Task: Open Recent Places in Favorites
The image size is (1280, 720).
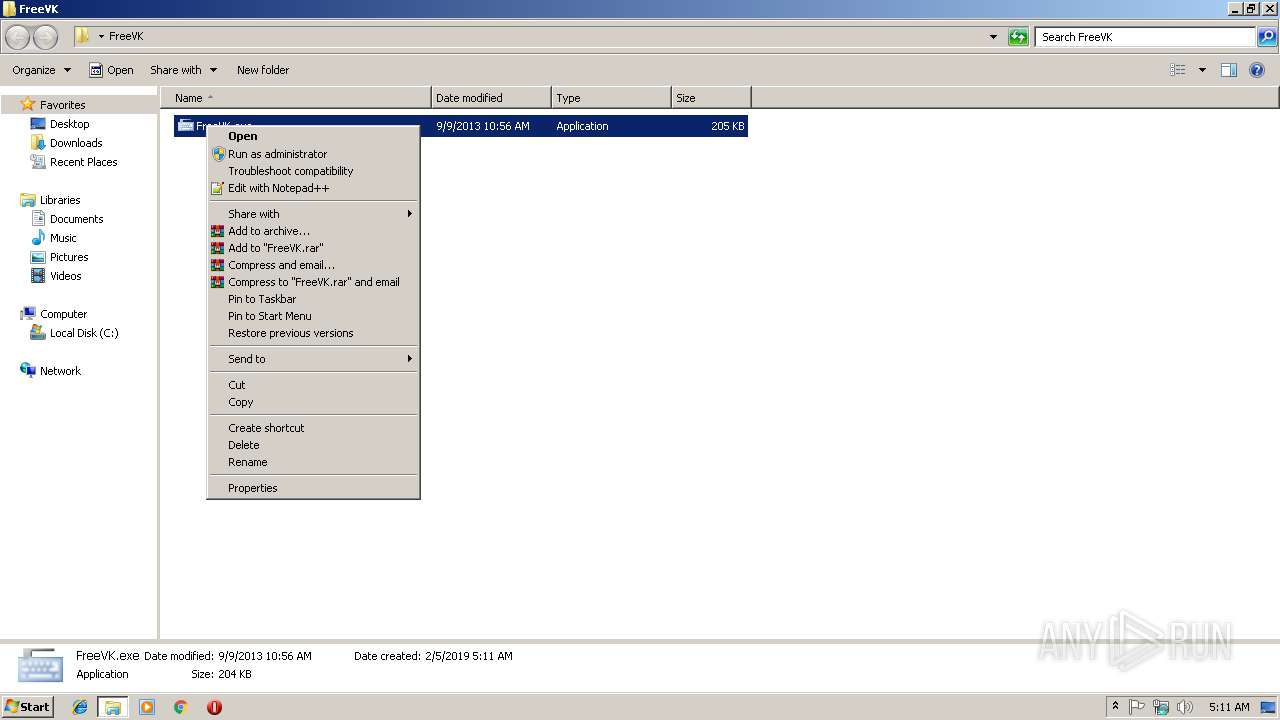Action: point(83,162)
